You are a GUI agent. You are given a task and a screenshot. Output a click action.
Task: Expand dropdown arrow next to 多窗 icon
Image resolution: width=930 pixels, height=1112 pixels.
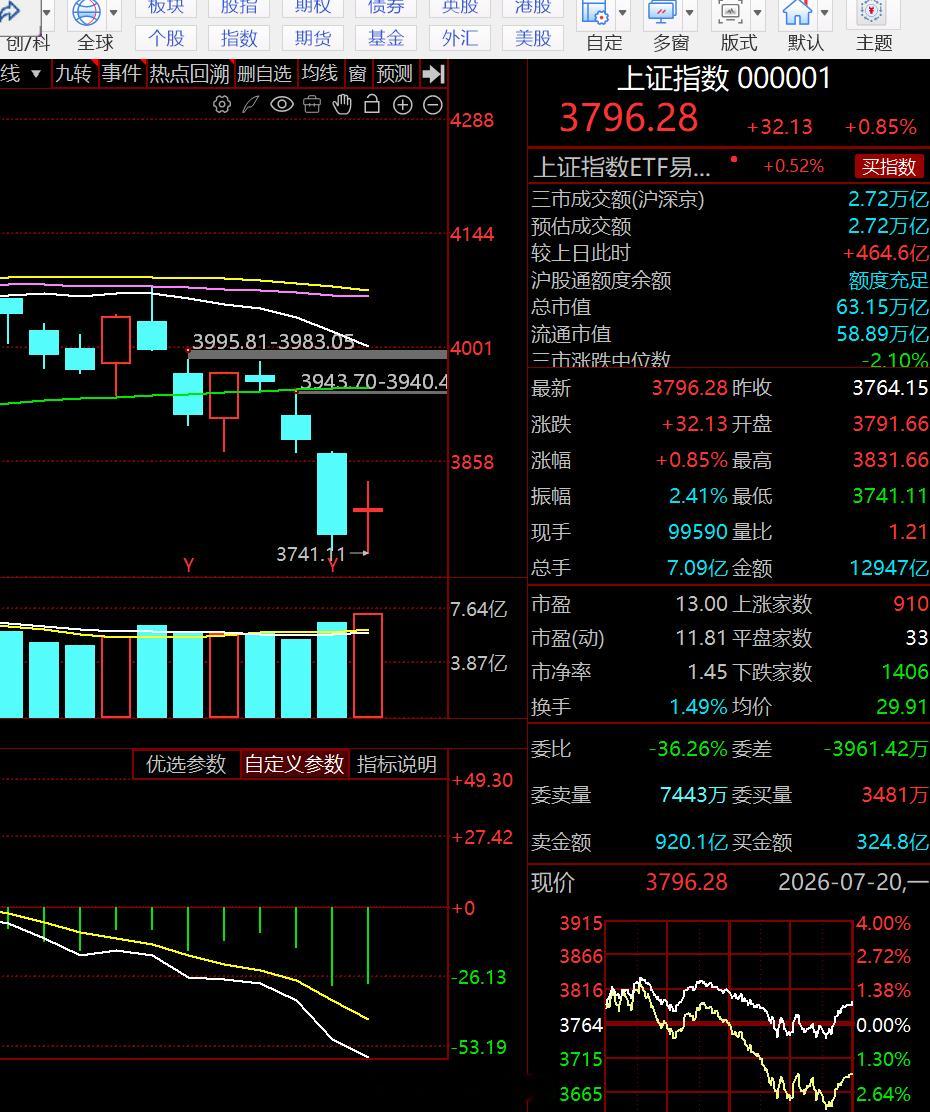[x=690, y=13]
